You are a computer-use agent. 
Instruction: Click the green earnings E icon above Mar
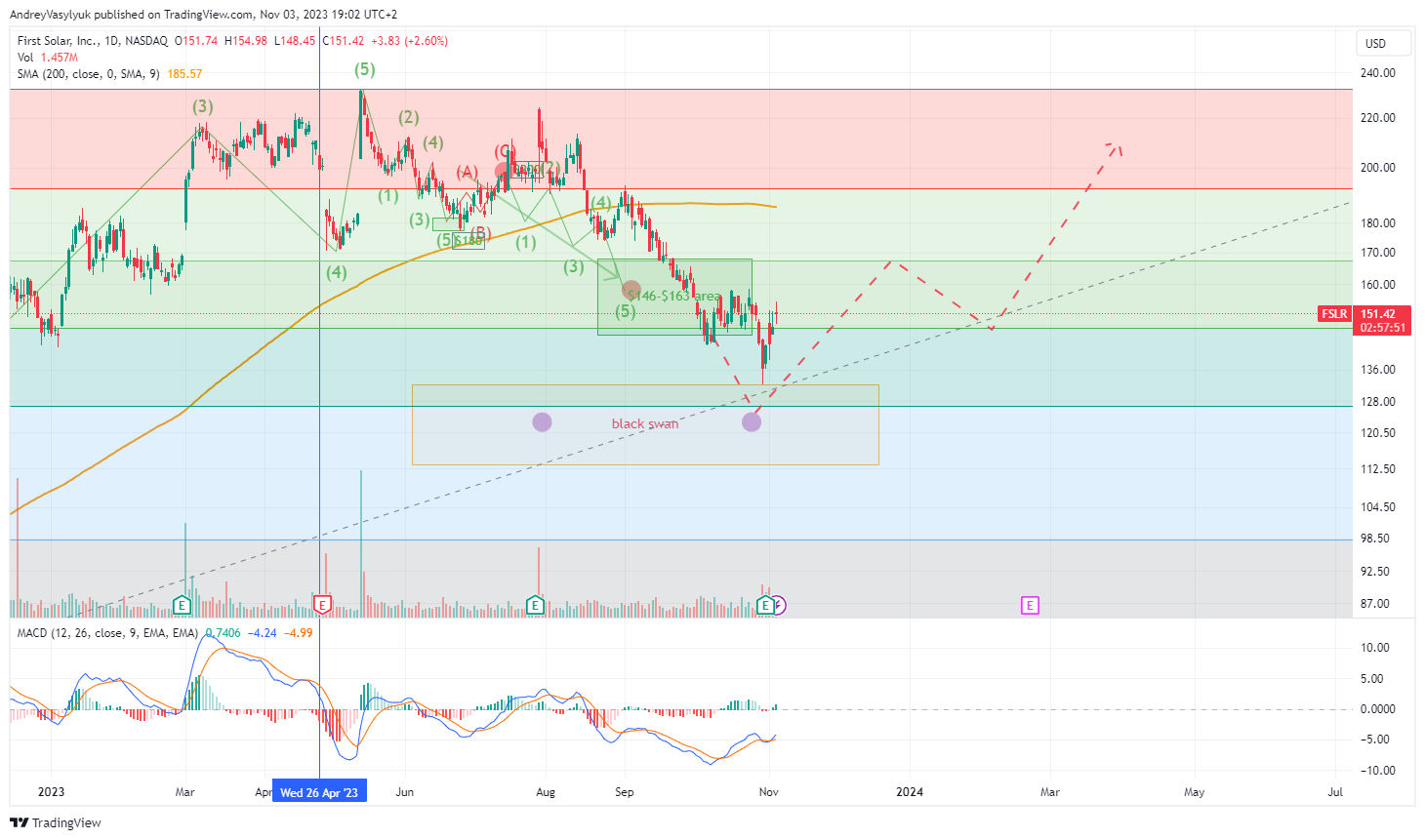tap(182, 606)
